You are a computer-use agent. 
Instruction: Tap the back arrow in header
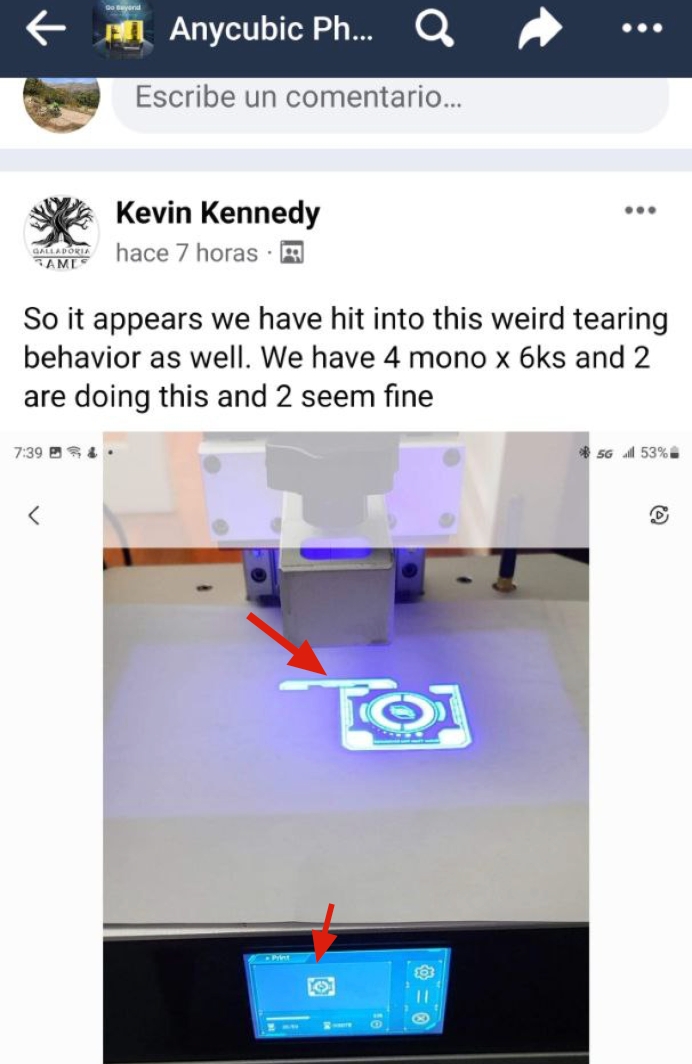click(45, 28)
